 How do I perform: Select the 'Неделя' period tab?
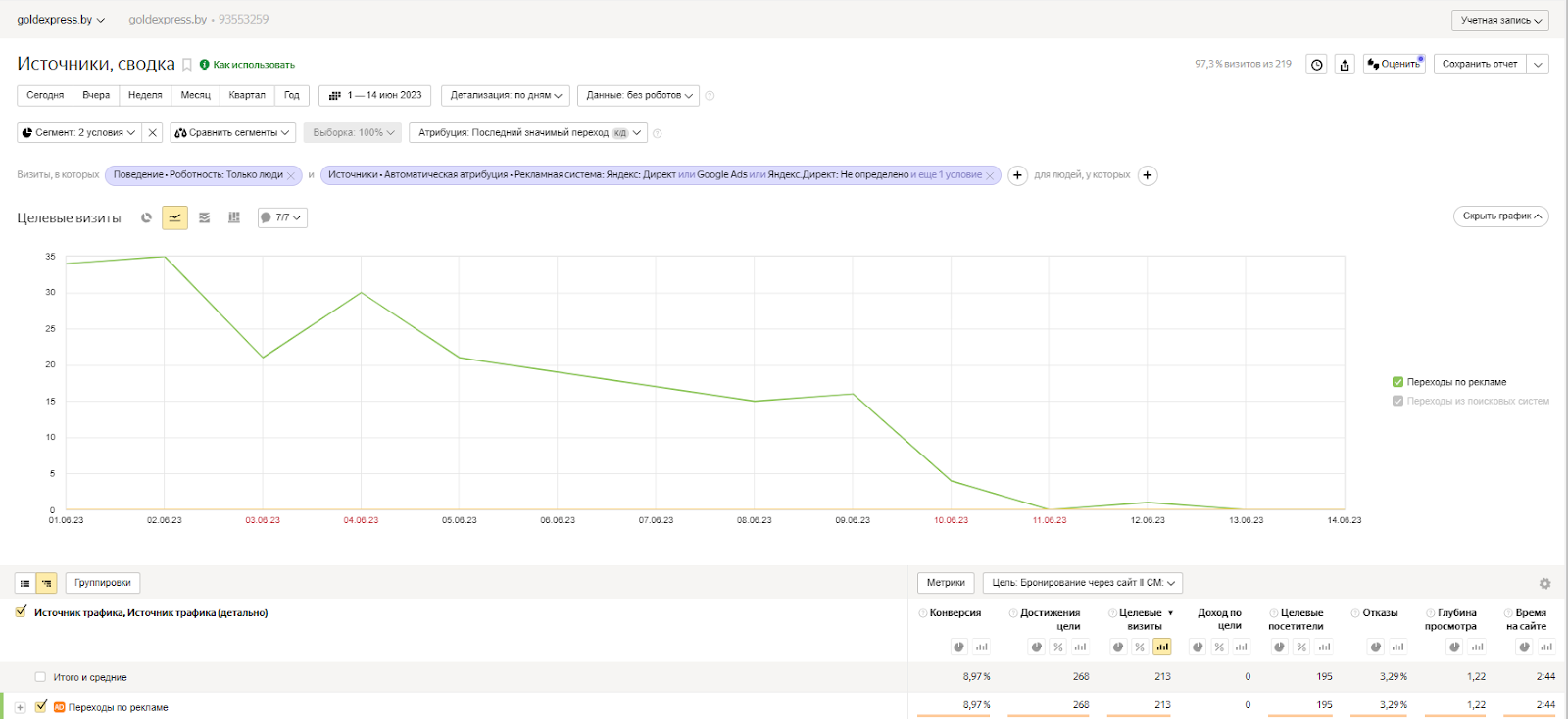[145, 95]
